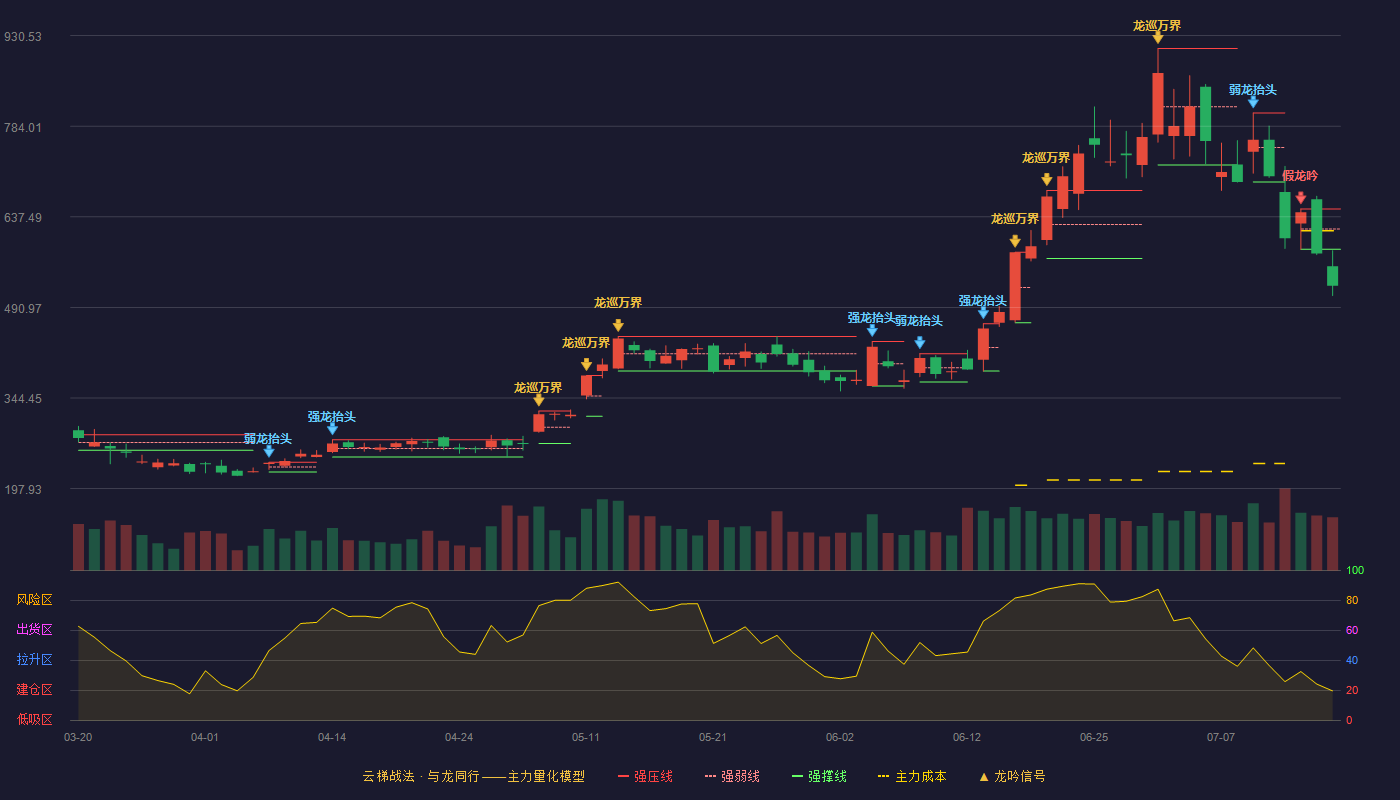Click the blue arrow under the leftmost 强龙抬头 label

click(332, 429)
